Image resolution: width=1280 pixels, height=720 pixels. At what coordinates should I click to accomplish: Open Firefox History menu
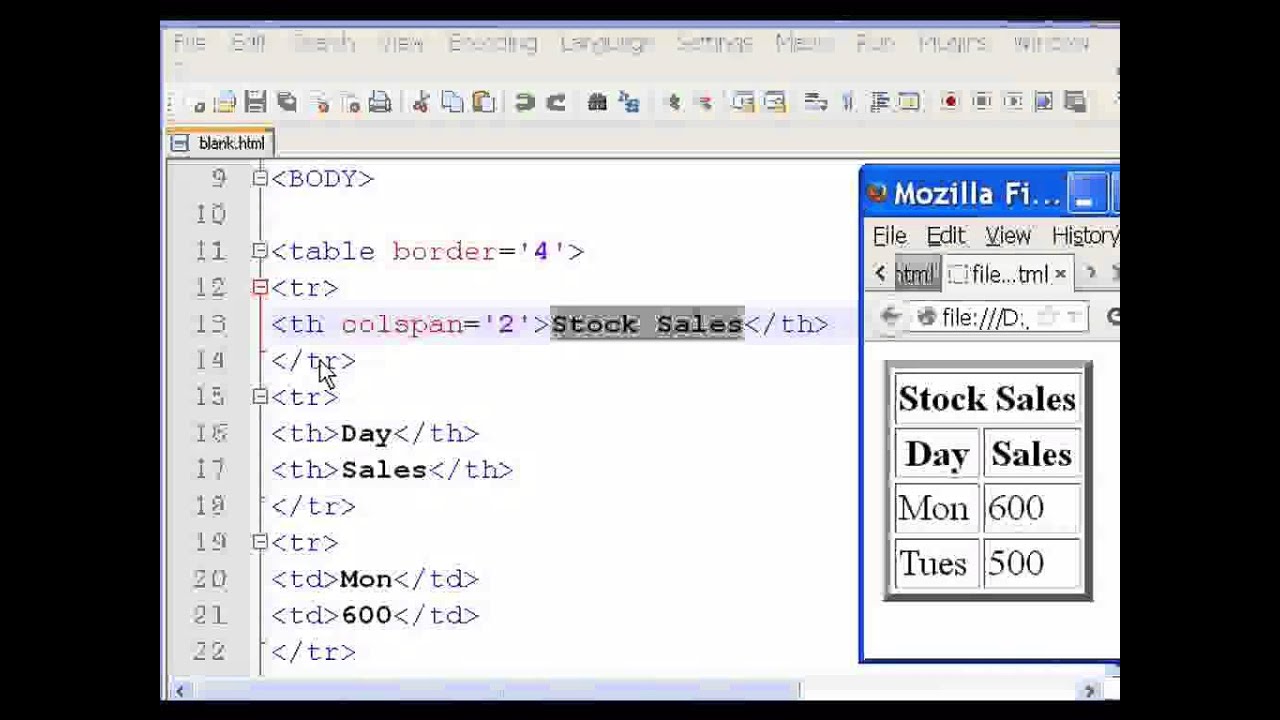(x=1085, y=236)
